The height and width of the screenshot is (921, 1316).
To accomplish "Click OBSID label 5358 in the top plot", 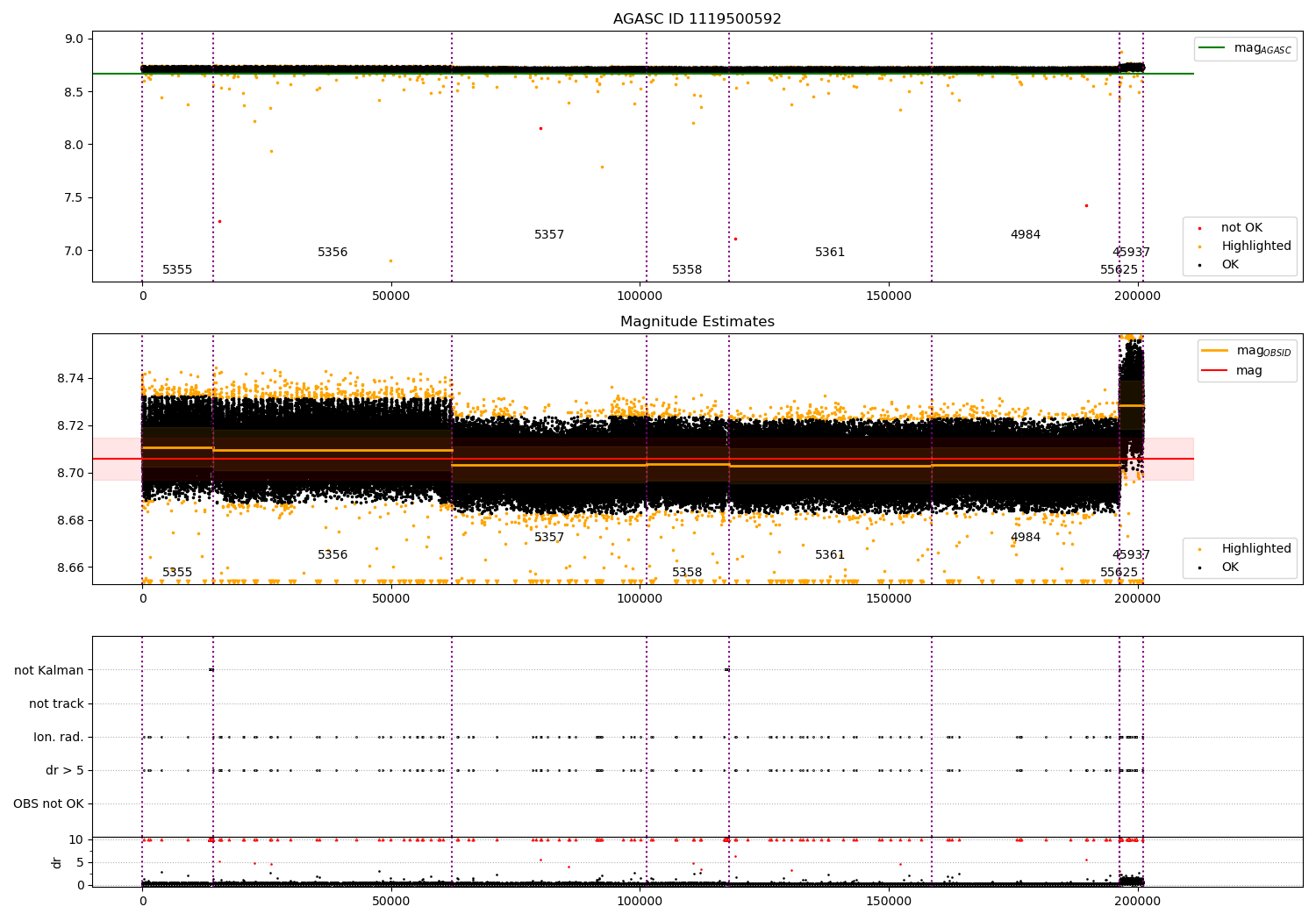I will point(687,270).
